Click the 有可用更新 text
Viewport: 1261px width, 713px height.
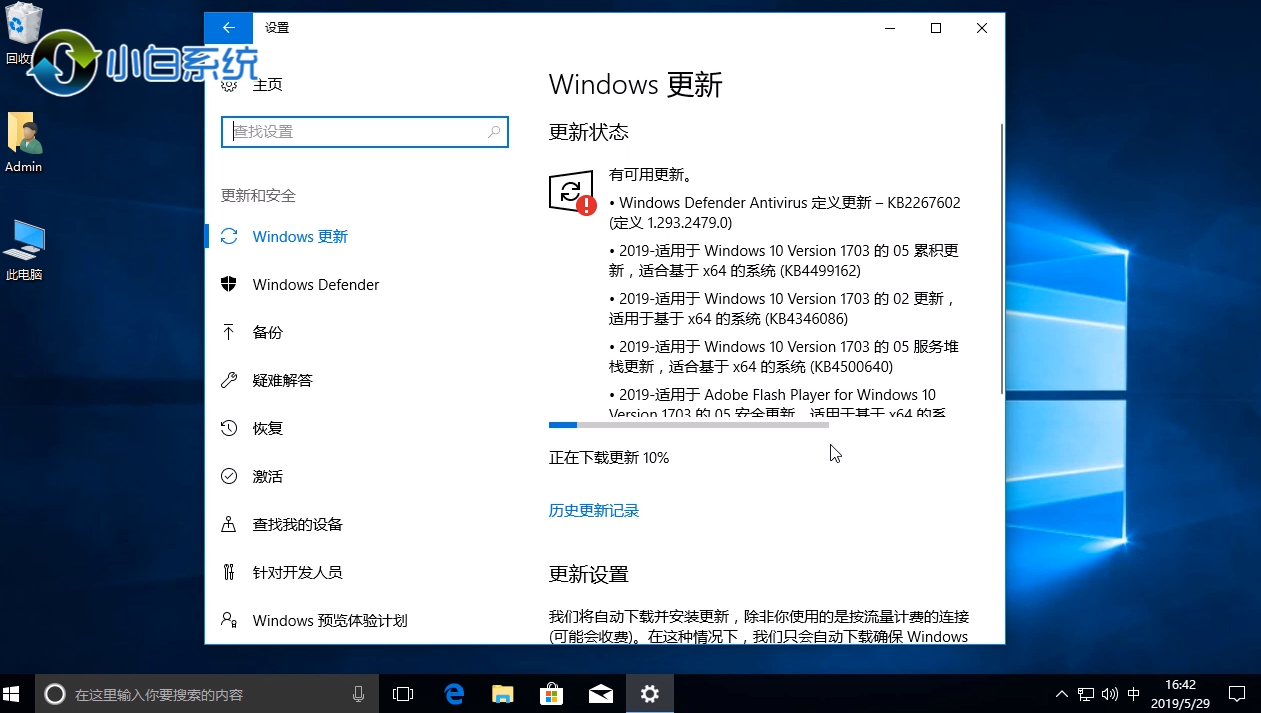651,175
